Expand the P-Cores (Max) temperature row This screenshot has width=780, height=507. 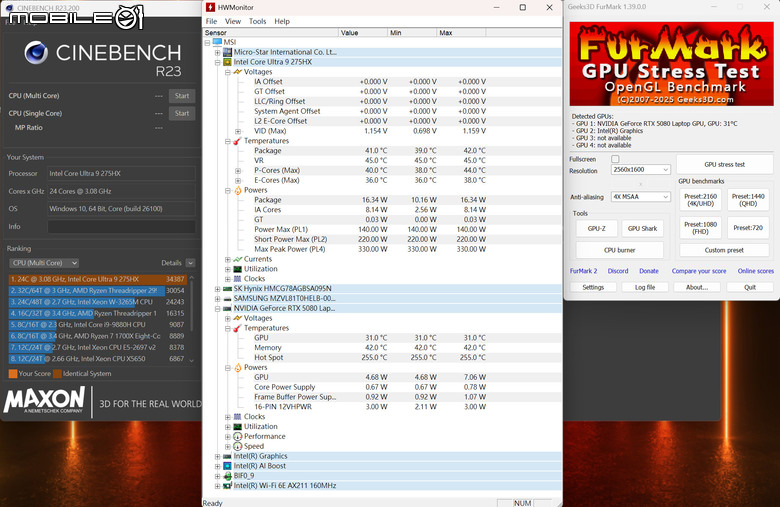238,171
